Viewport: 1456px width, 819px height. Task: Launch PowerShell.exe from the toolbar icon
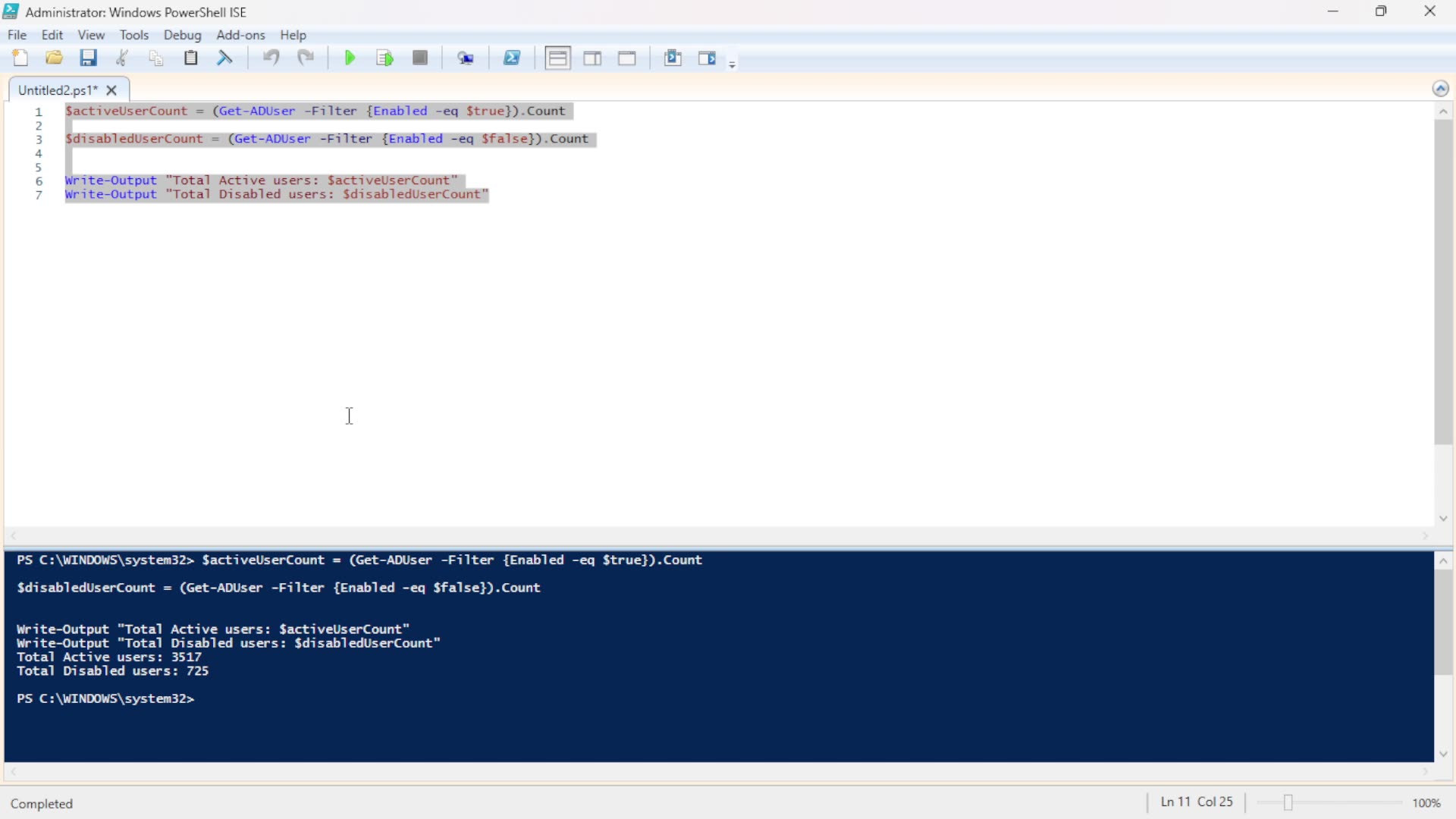(513, 58)
